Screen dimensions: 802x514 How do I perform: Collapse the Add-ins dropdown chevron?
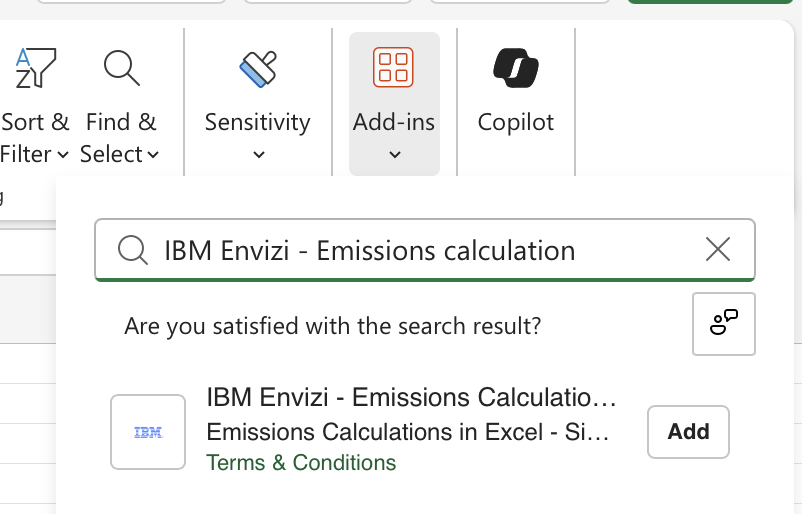[394, 154]
